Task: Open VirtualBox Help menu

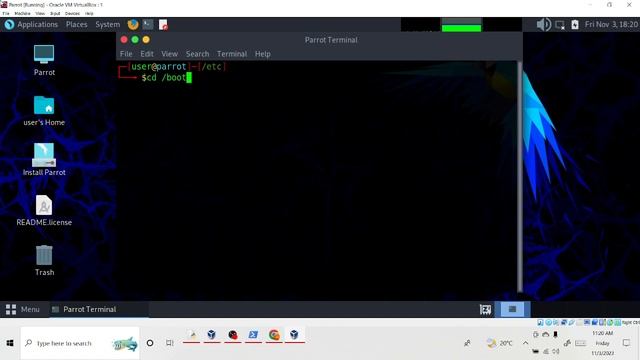Action: click(x=89, y=13)
